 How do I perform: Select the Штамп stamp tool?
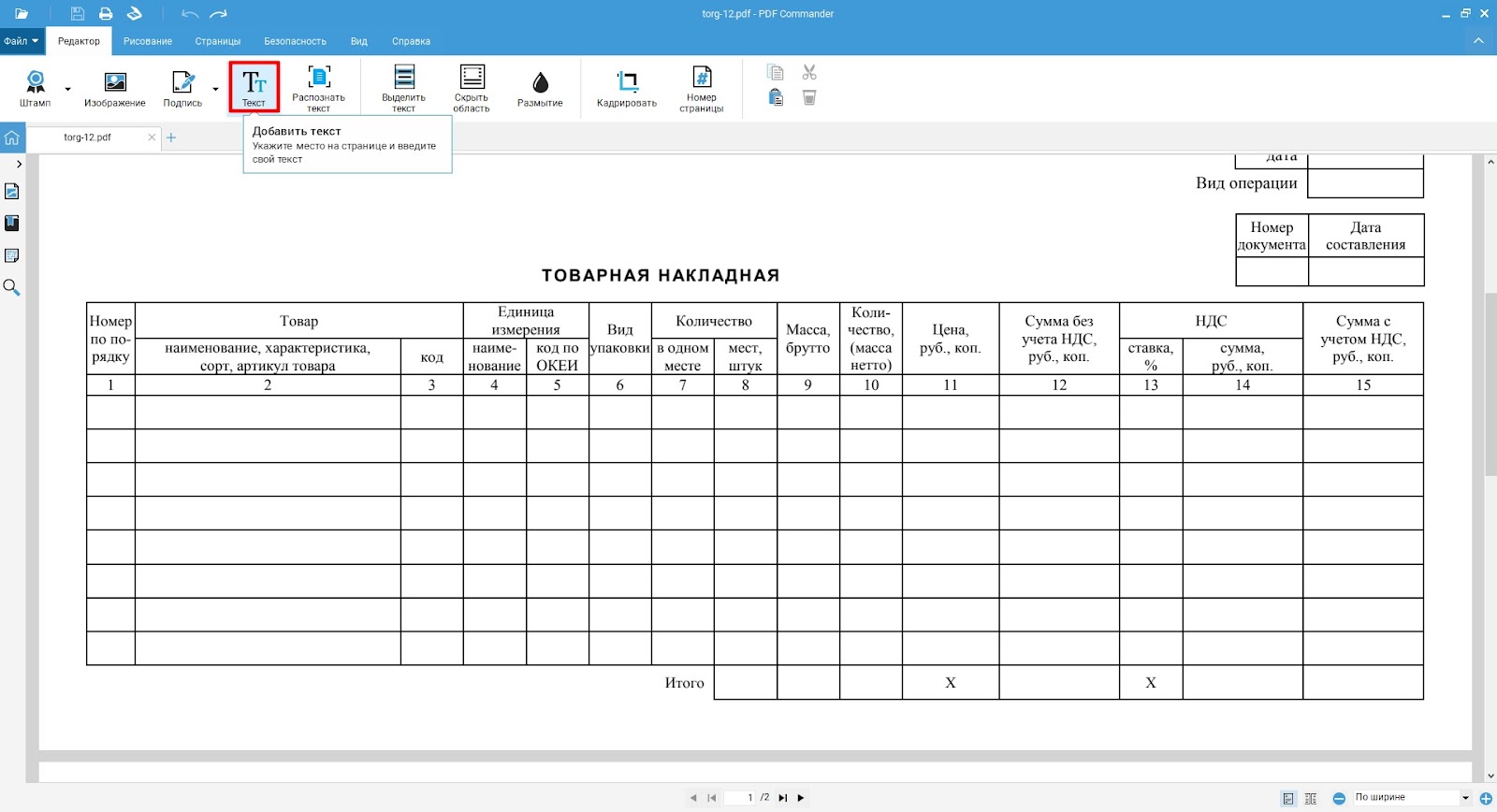coord(36,89)
